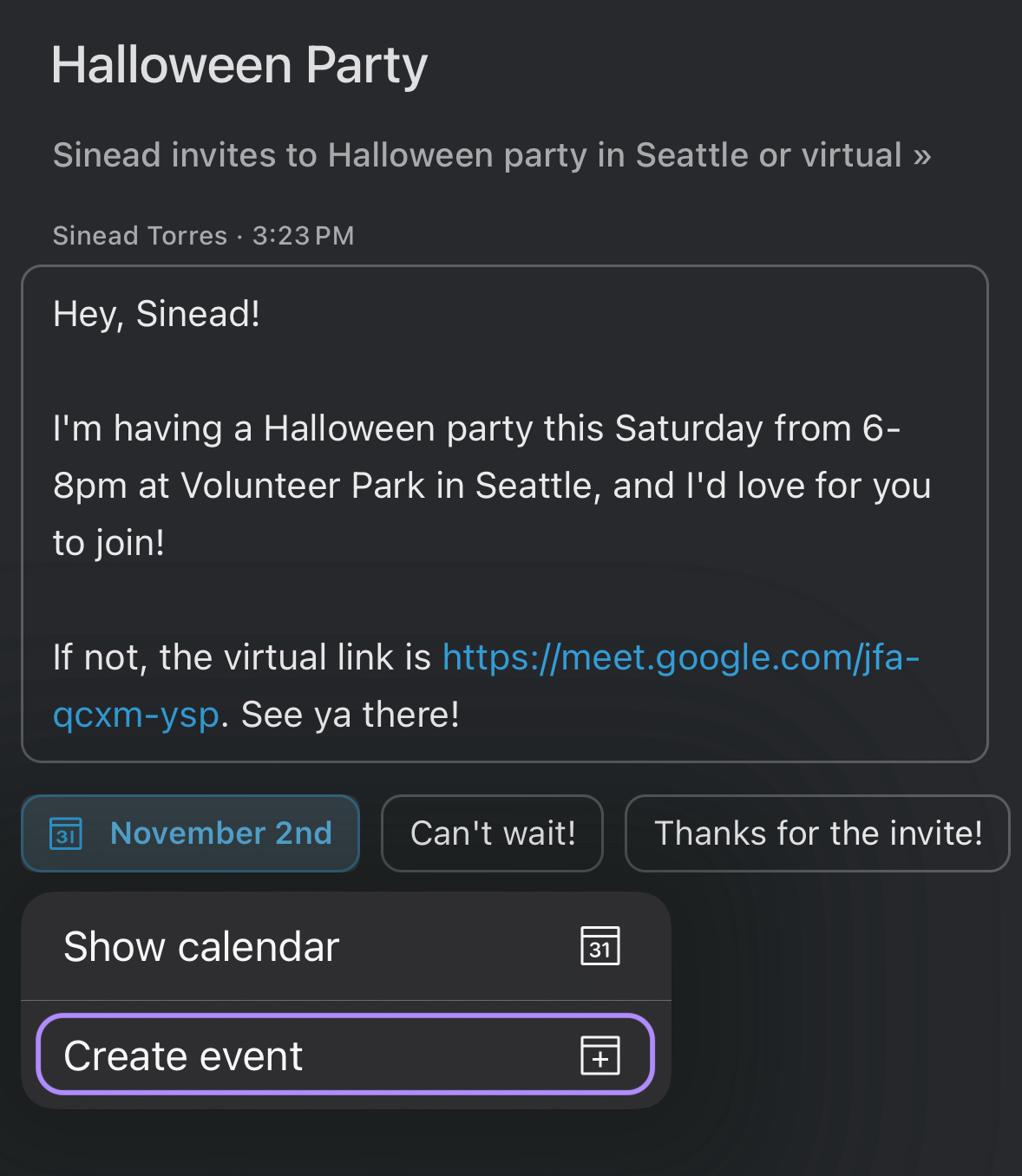1022x1176 pixels.
Task: Click the double chevron after the summary
Action: click(921, 156)
